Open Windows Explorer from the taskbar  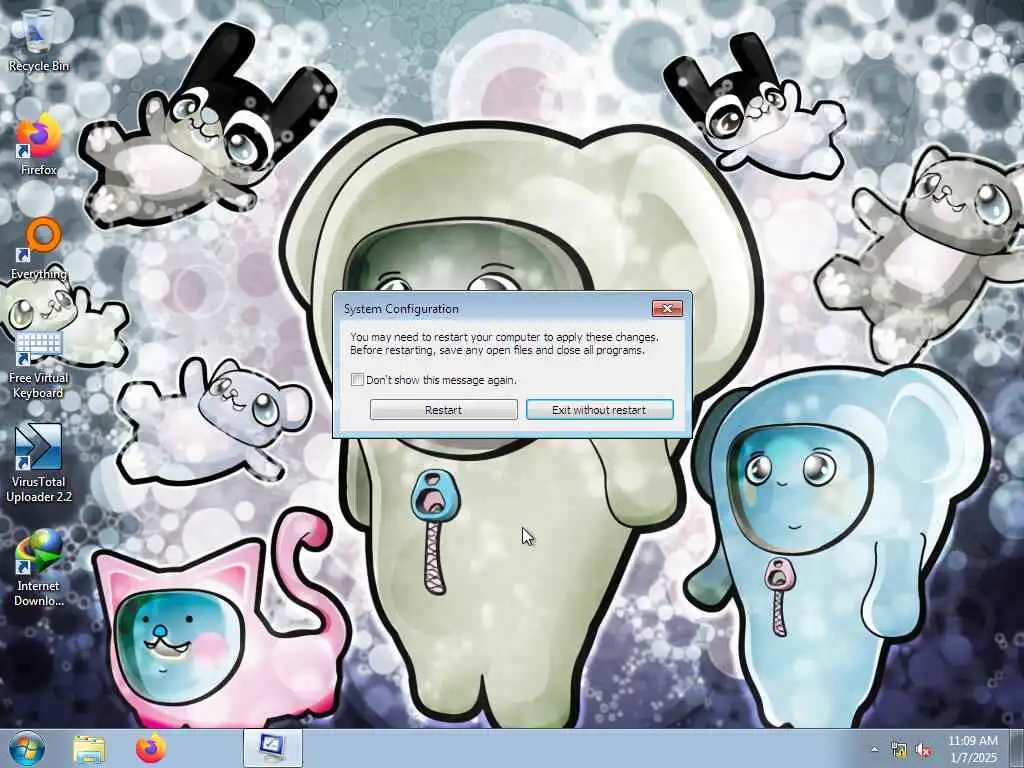[89, 749]
